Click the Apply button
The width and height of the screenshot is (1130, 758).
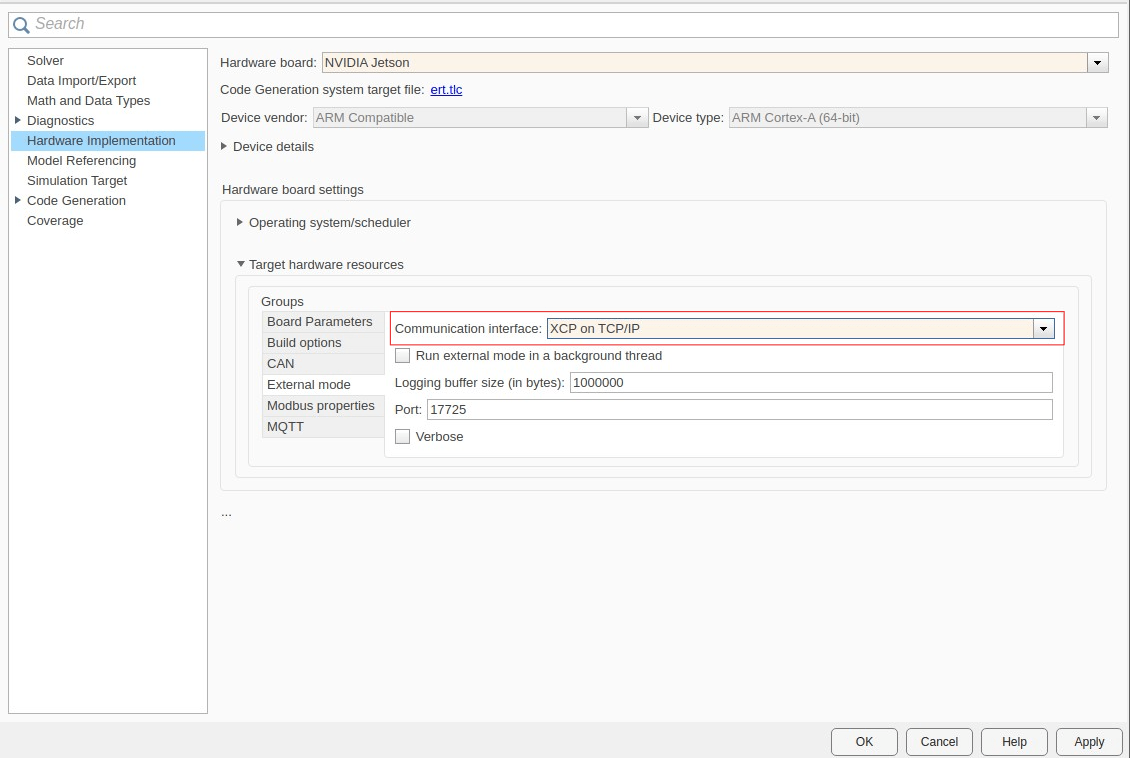(1088, 741)
